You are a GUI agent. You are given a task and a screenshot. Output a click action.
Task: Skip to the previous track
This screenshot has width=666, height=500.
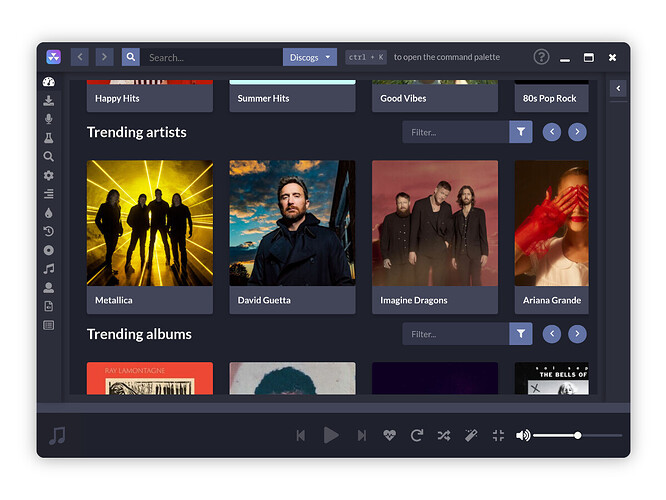pos(301,435)
